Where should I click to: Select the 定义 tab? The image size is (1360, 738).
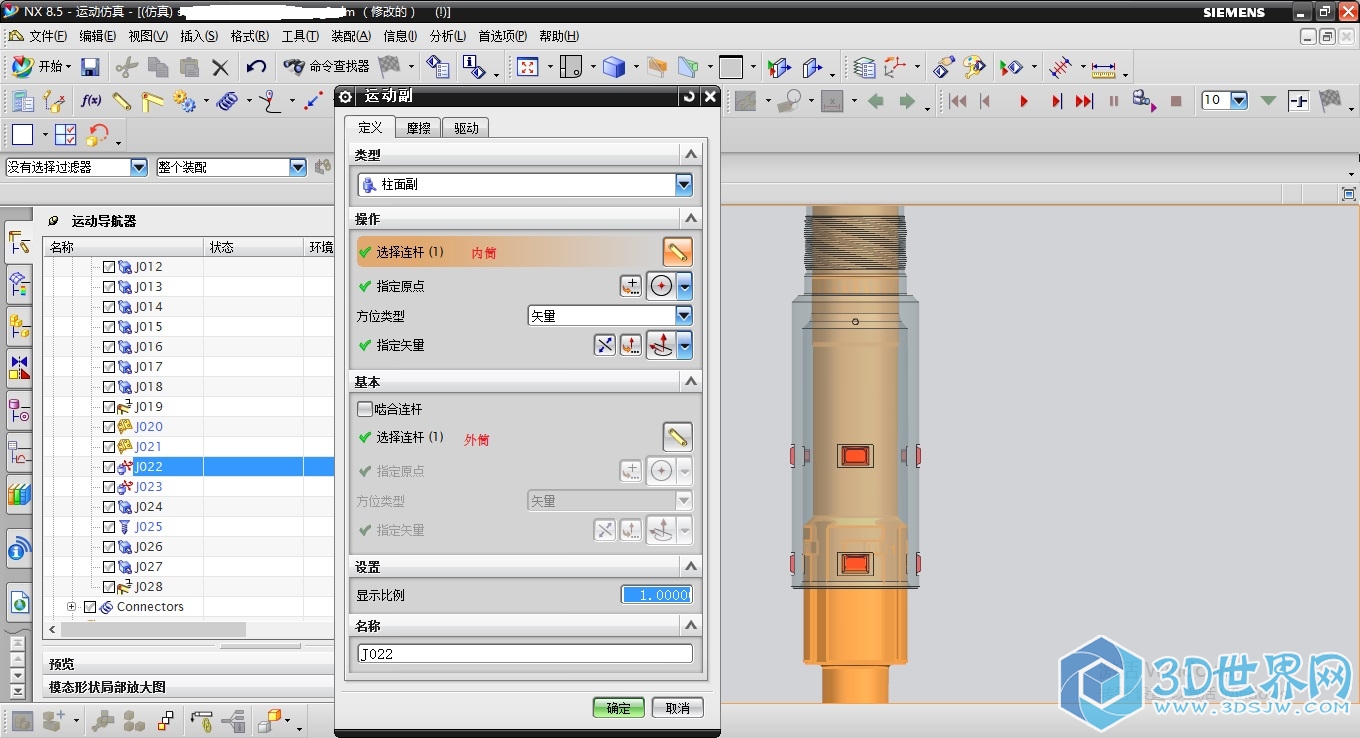(369, 127)
